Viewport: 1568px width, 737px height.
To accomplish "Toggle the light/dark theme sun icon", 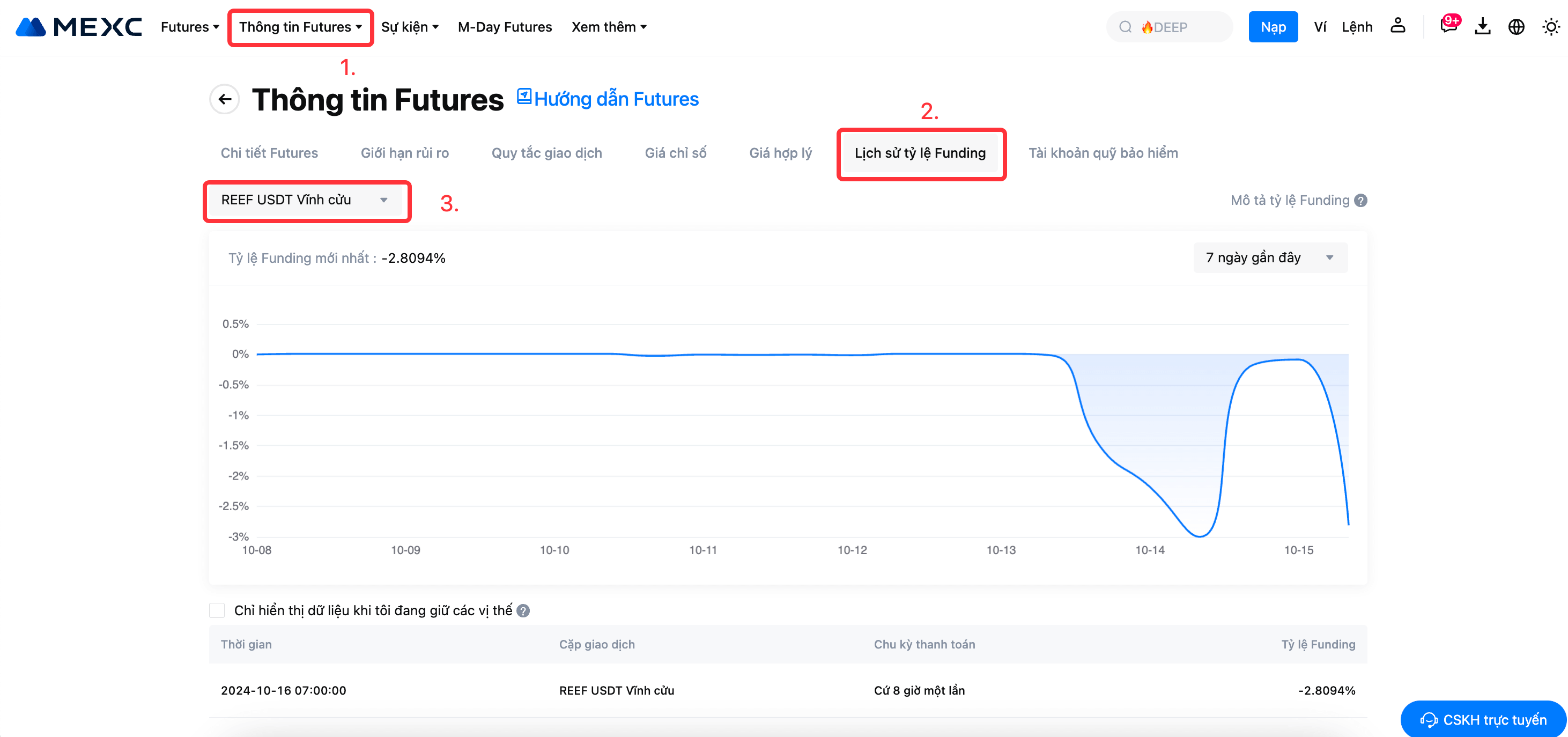I will coord(1550,27).
